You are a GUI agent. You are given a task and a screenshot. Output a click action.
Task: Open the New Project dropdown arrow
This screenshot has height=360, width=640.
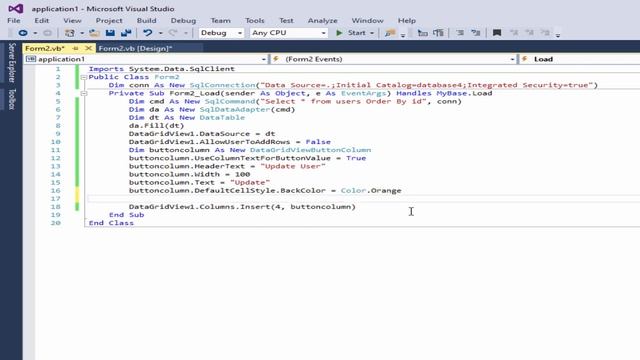click(x=82, y=33)
